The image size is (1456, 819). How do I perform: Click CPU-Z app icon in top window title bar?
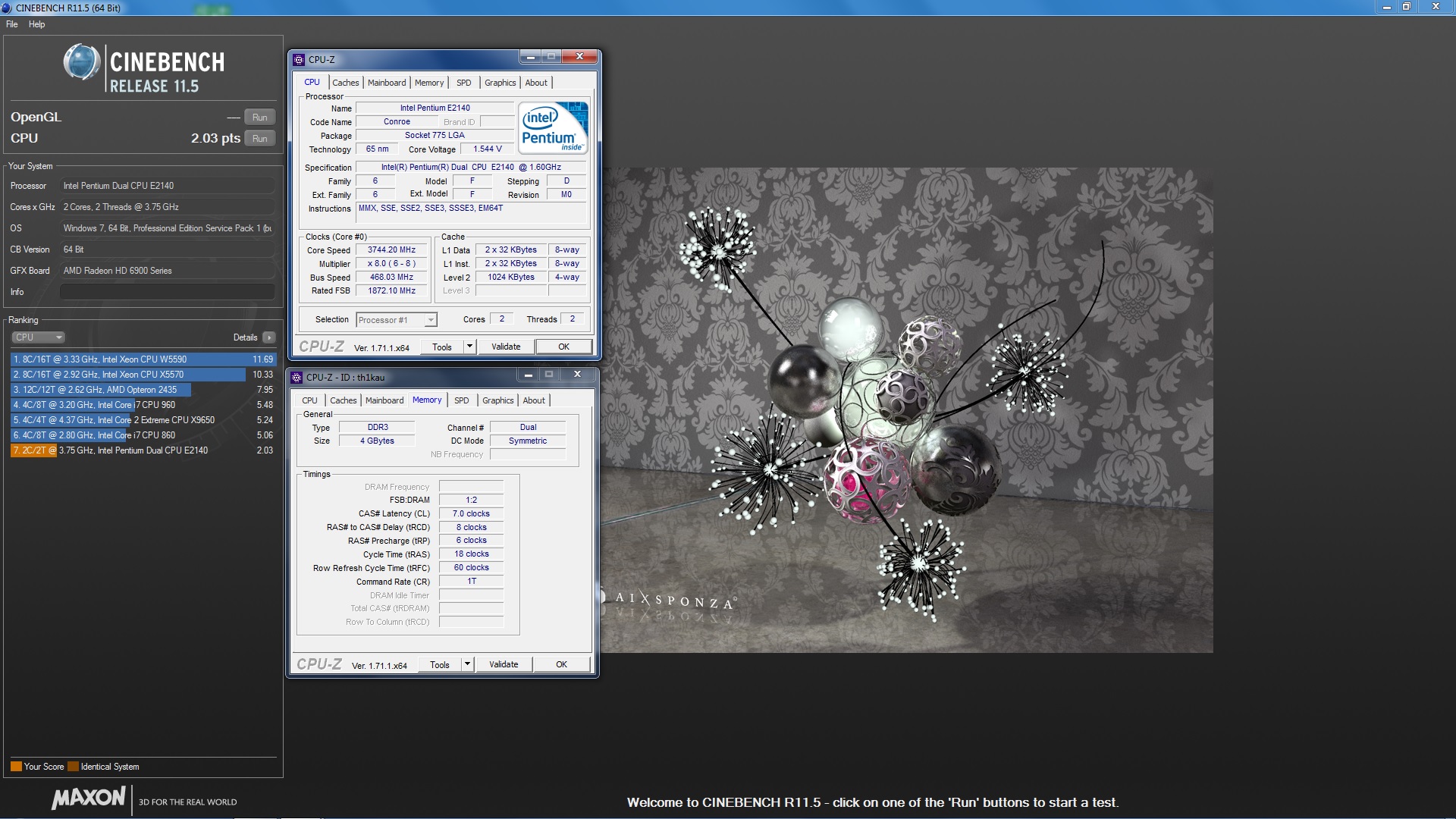[x=299, y=60]
